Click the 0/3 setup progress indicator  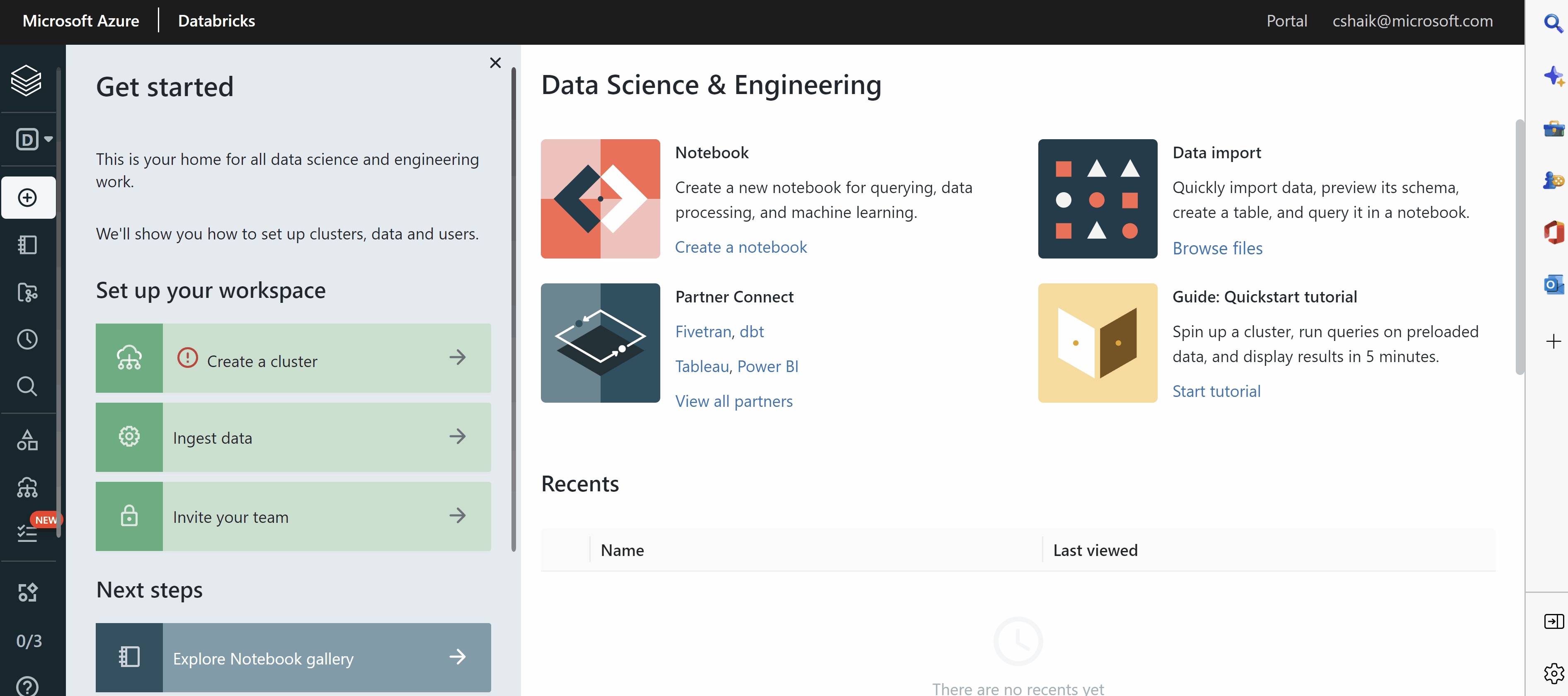point(29,640)
